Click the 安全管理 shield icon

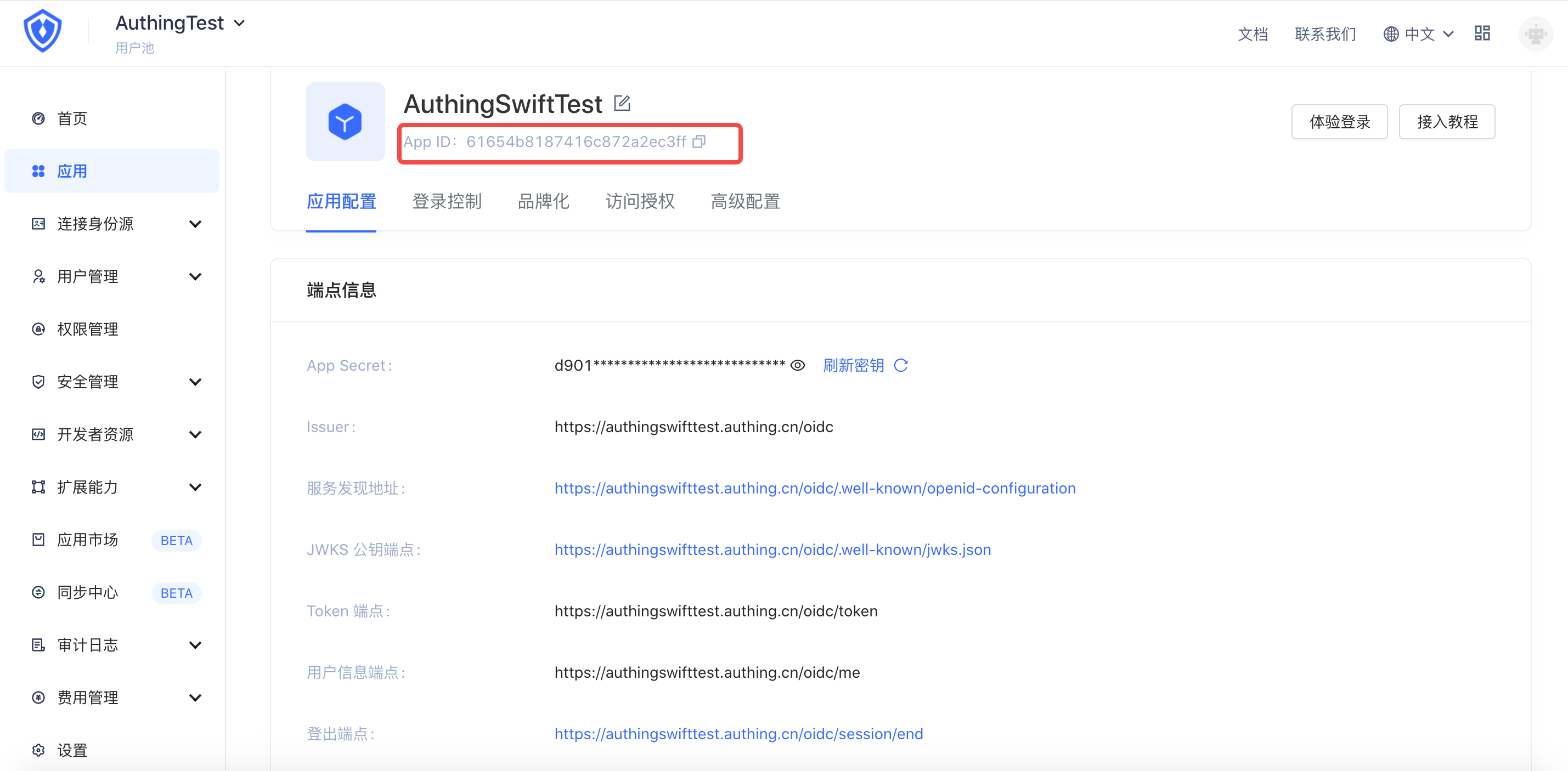tap(38, 382)
